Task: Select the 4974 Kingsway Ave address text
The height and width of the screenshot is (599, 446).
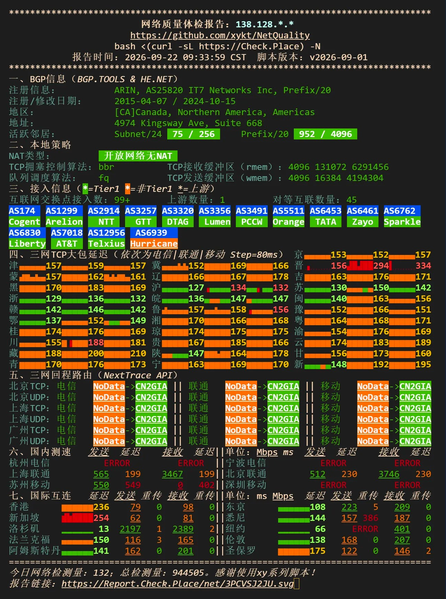Action: click(x=188, y=123)
